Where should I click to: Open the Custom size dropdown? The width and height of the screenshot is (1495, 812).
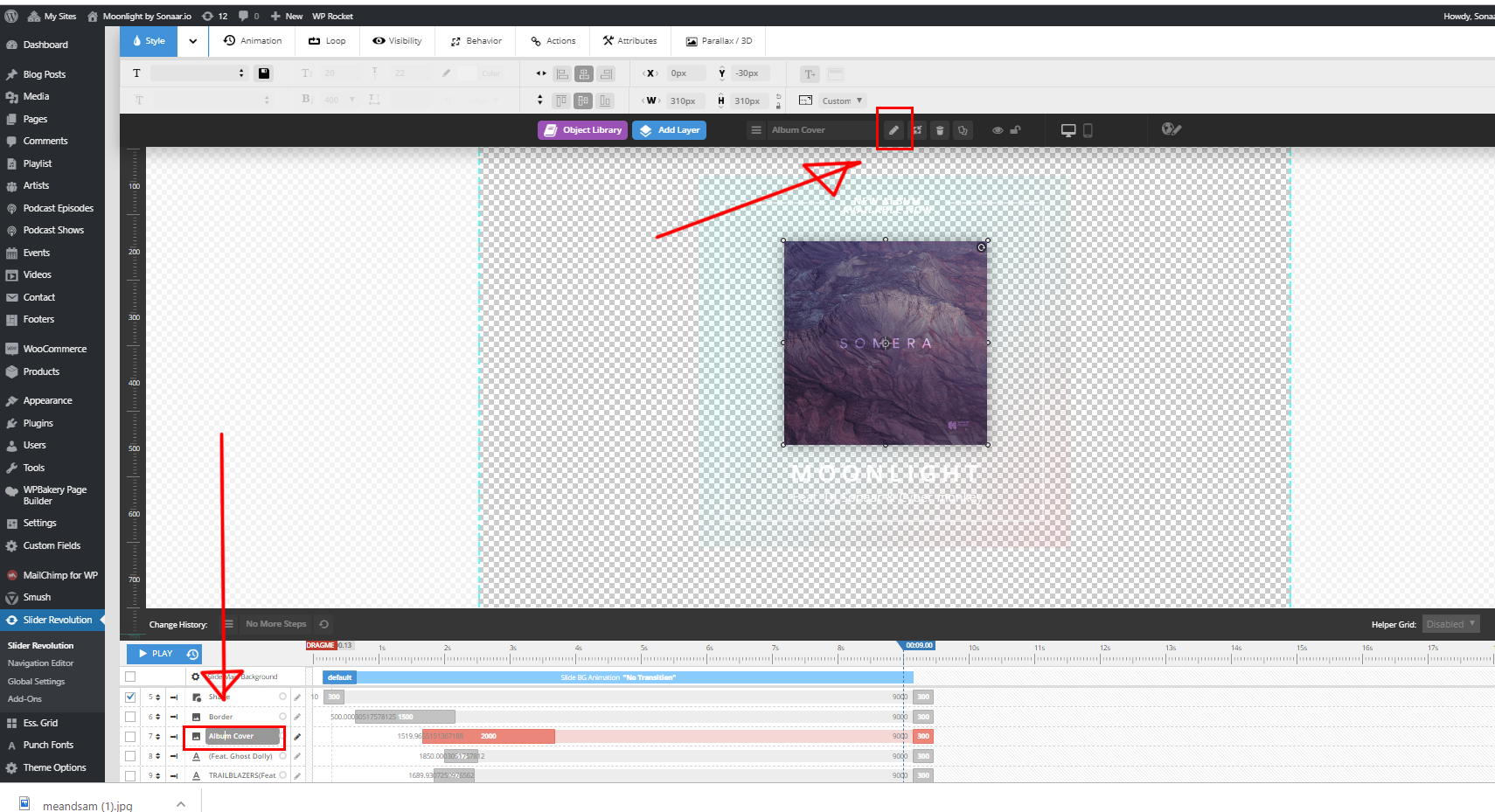(x=843, y=101)
